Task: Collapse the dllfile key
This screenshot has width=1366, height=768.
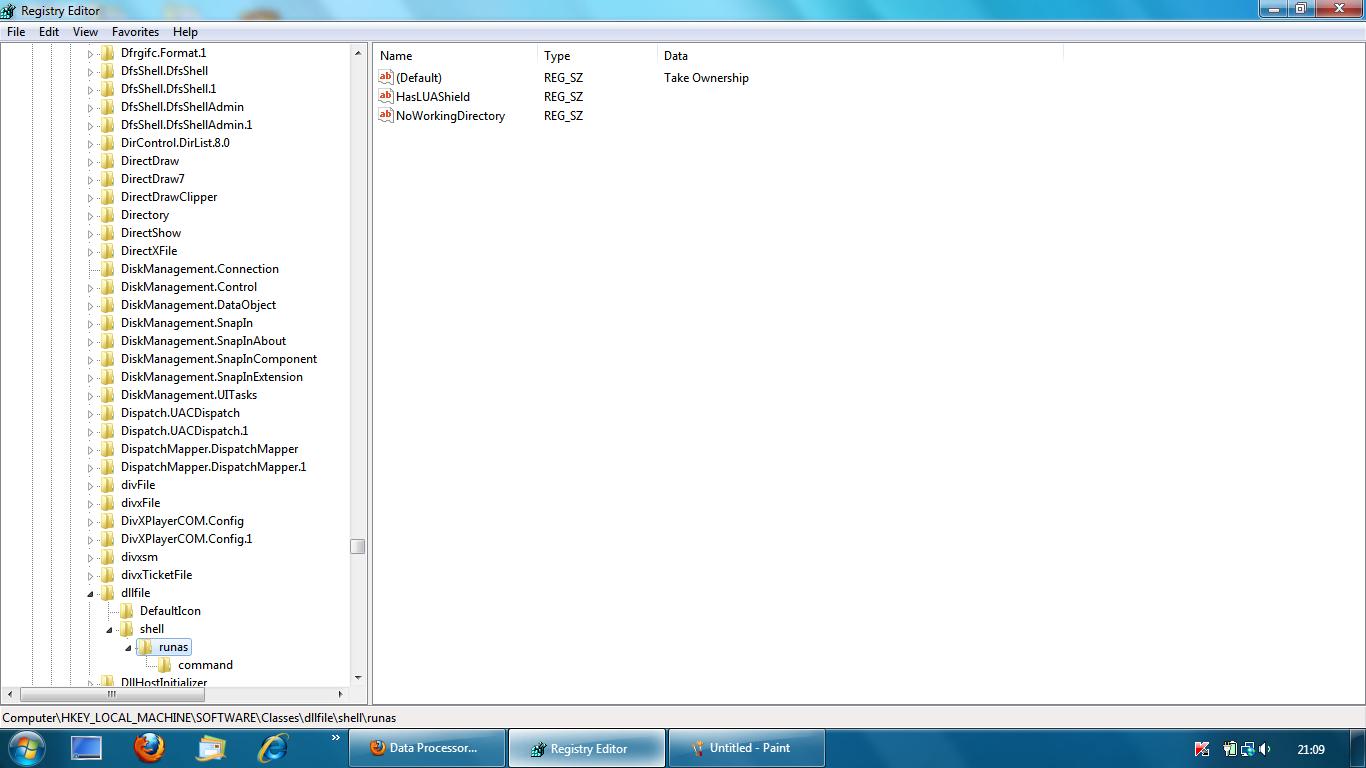Action: pos(90,593)
